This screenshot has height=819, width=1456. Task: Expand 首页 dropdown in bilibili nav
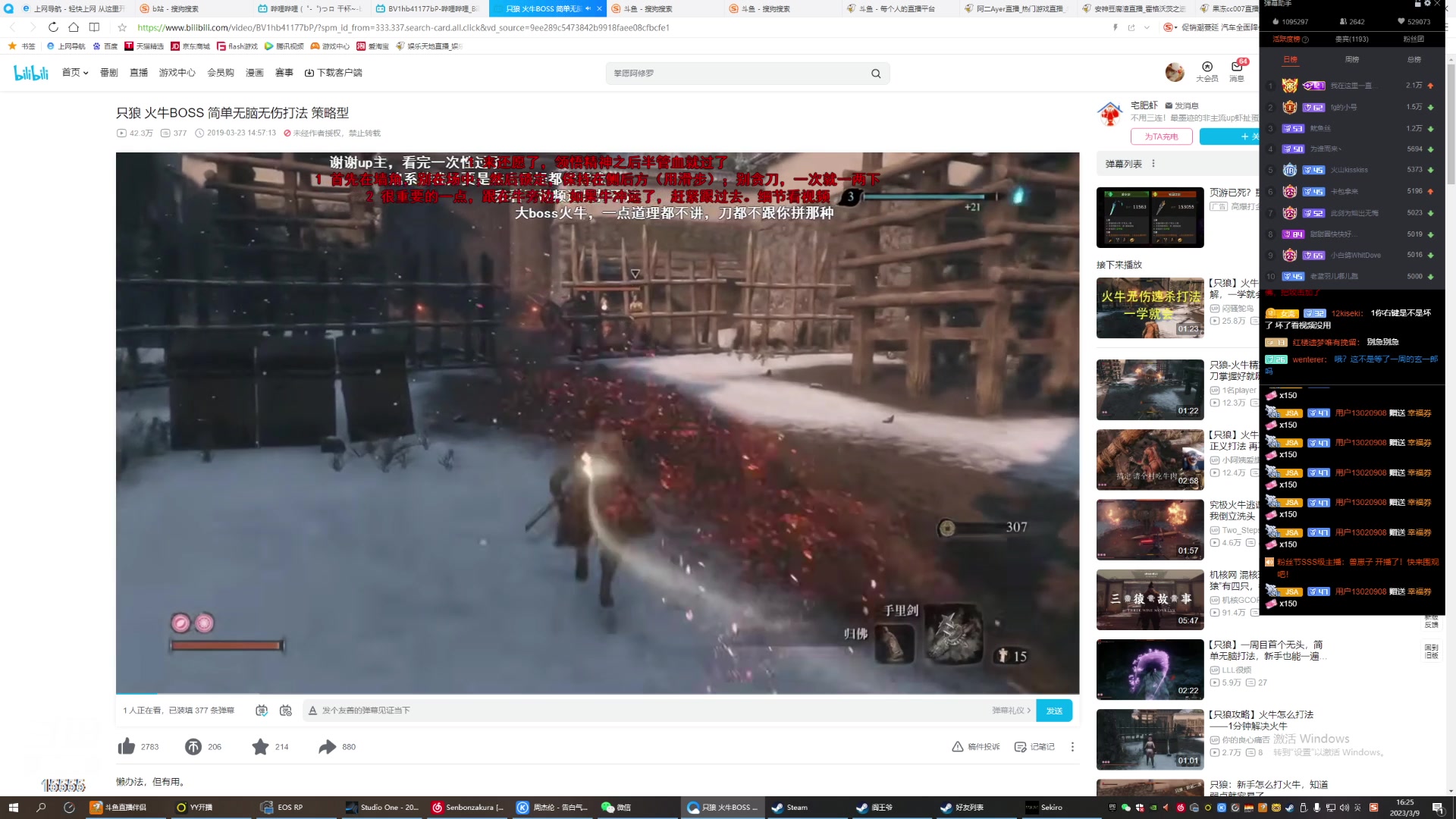point(75,73)
